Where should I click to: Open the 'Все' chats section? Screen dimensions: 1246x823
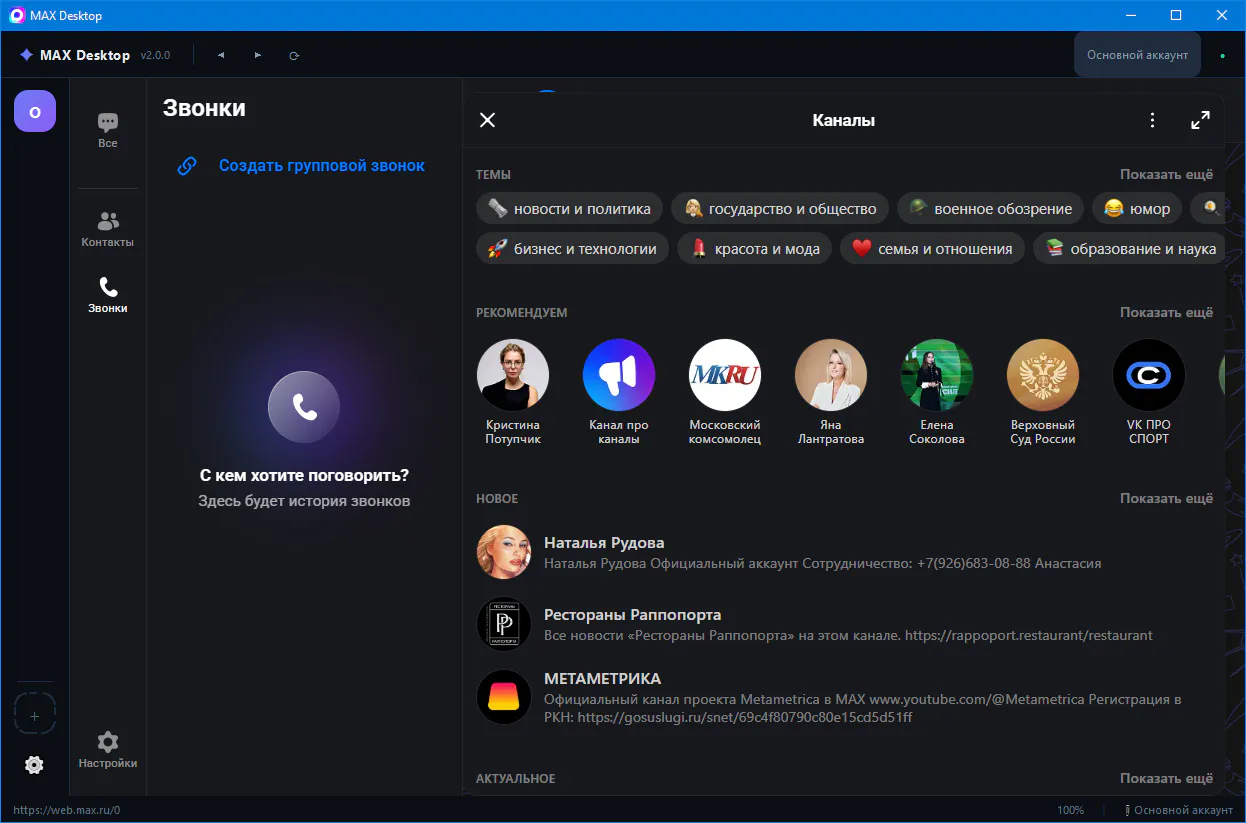tap(108, 130)
